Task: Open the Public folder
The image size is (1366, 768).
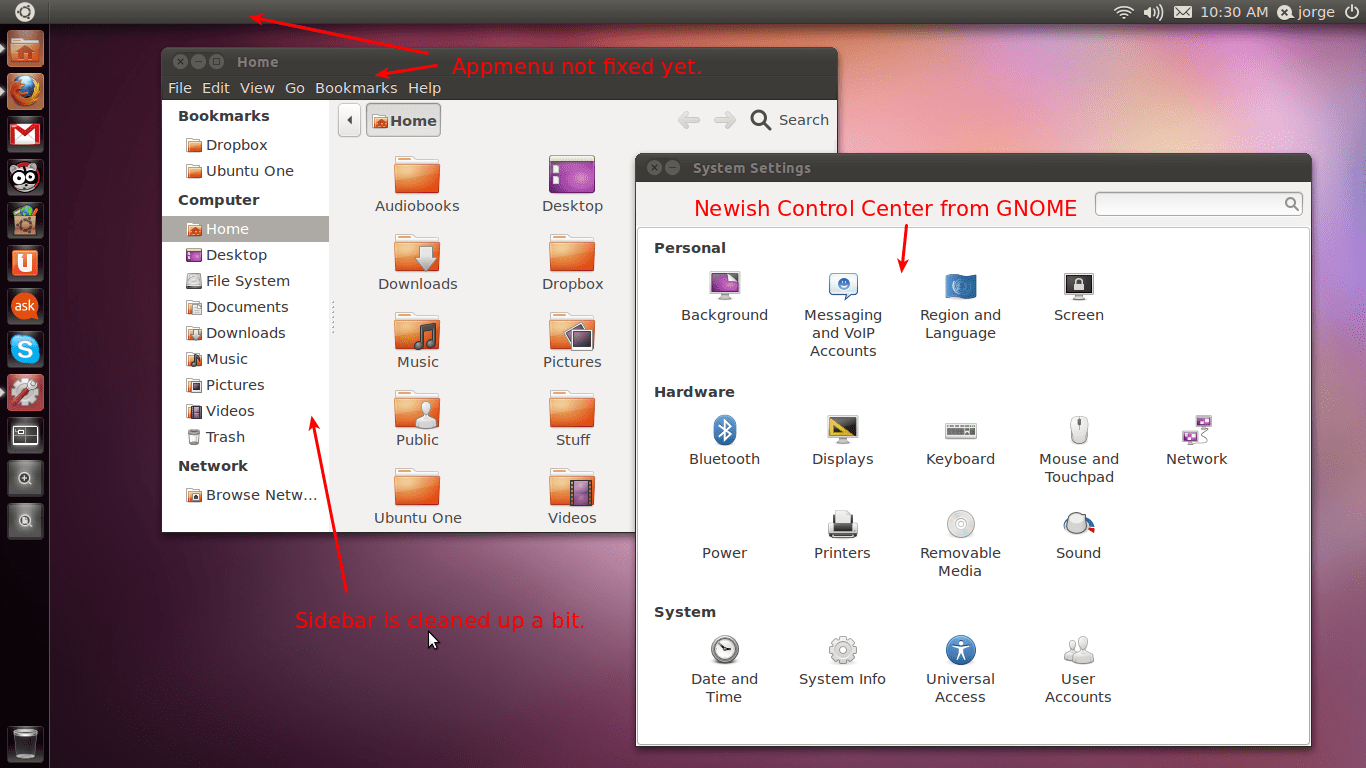Action: [x=417, y=419]
